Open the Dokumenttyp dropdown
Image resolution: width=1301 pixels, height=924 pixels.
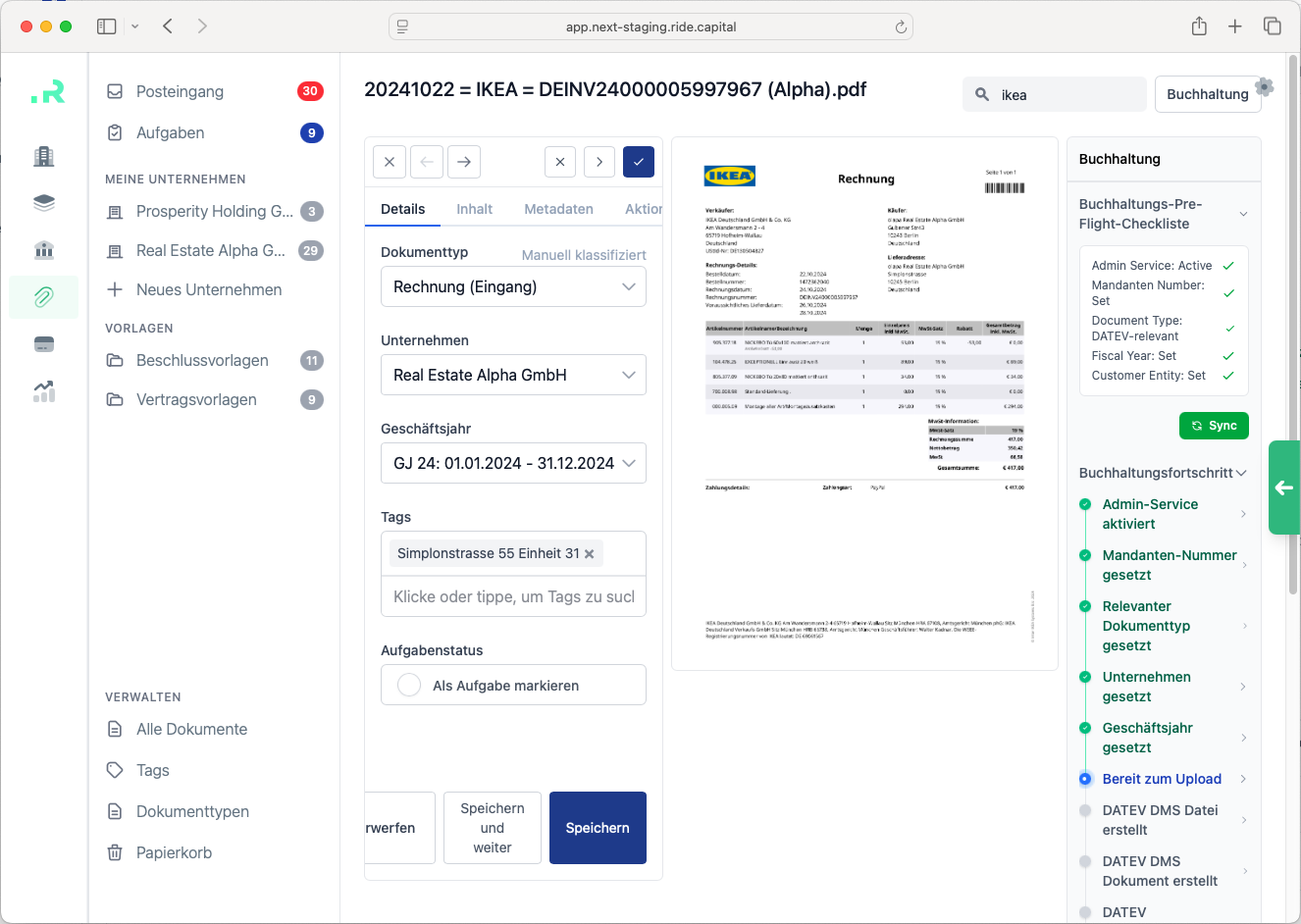pyautogui.click(x=513, y=286)
